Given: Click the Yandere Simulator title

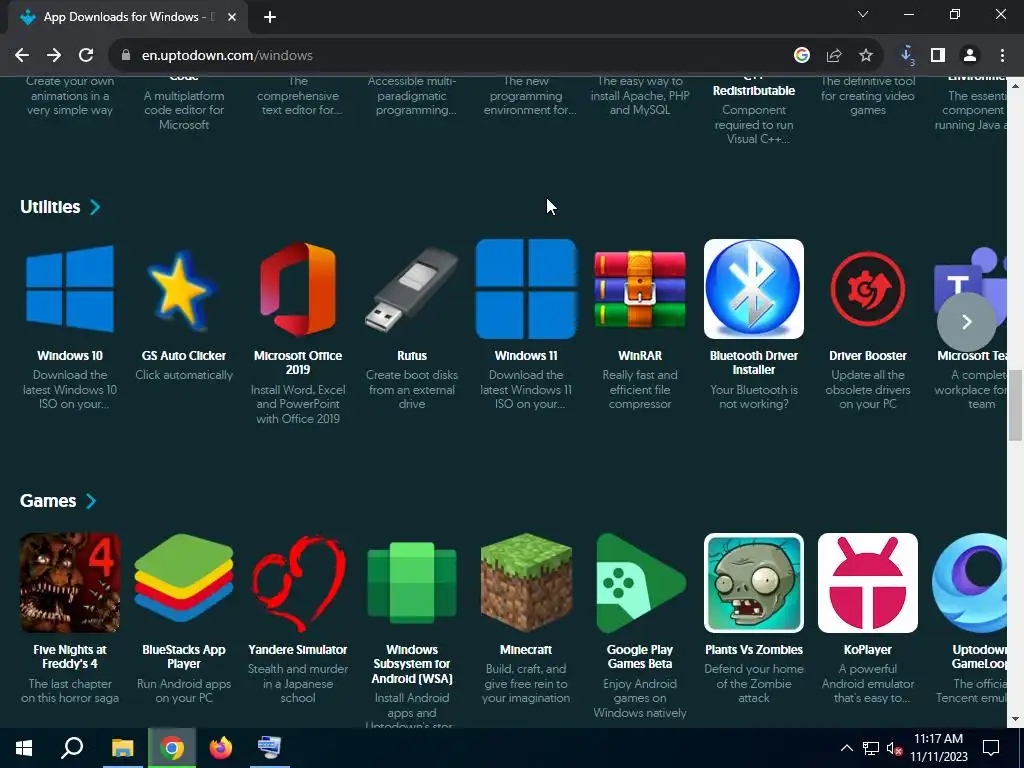Looking at the screenshot, I should pos(298,650).
